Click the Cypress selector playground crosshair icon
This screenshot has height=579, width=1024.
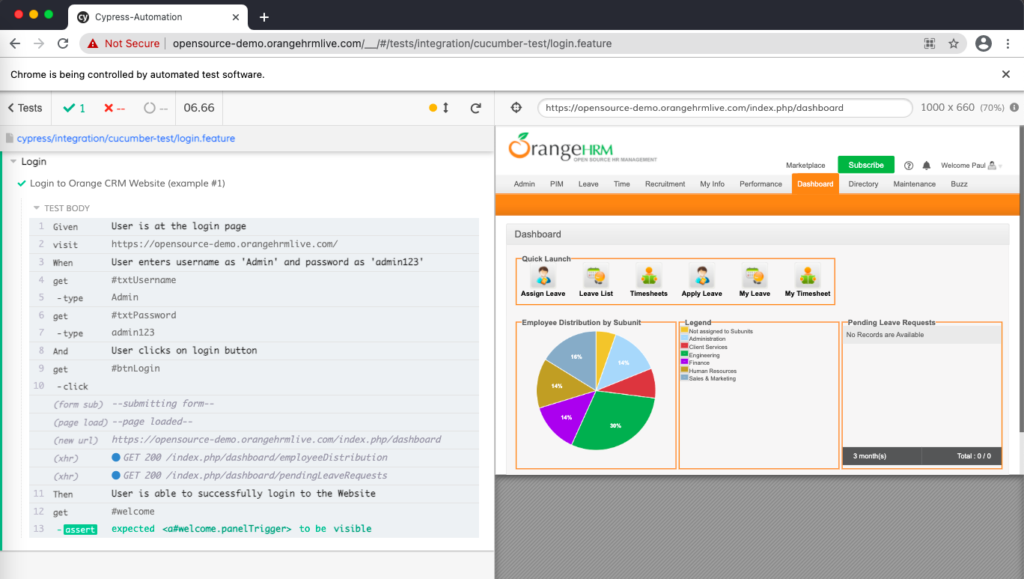pyautogui.click(x=516, y=108)
